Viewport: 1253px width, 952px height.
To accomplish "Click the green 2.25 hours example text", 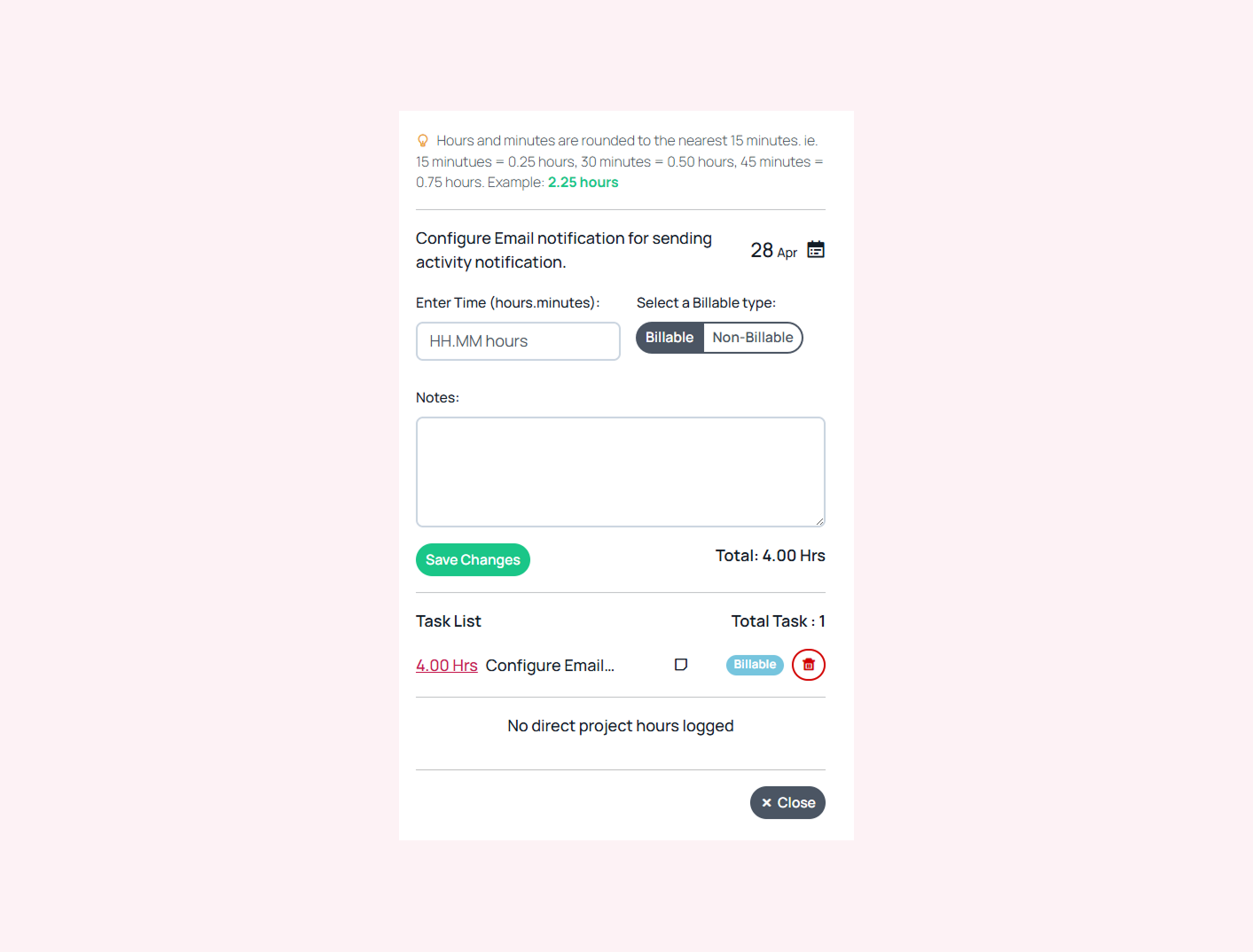I will [583, 183].
